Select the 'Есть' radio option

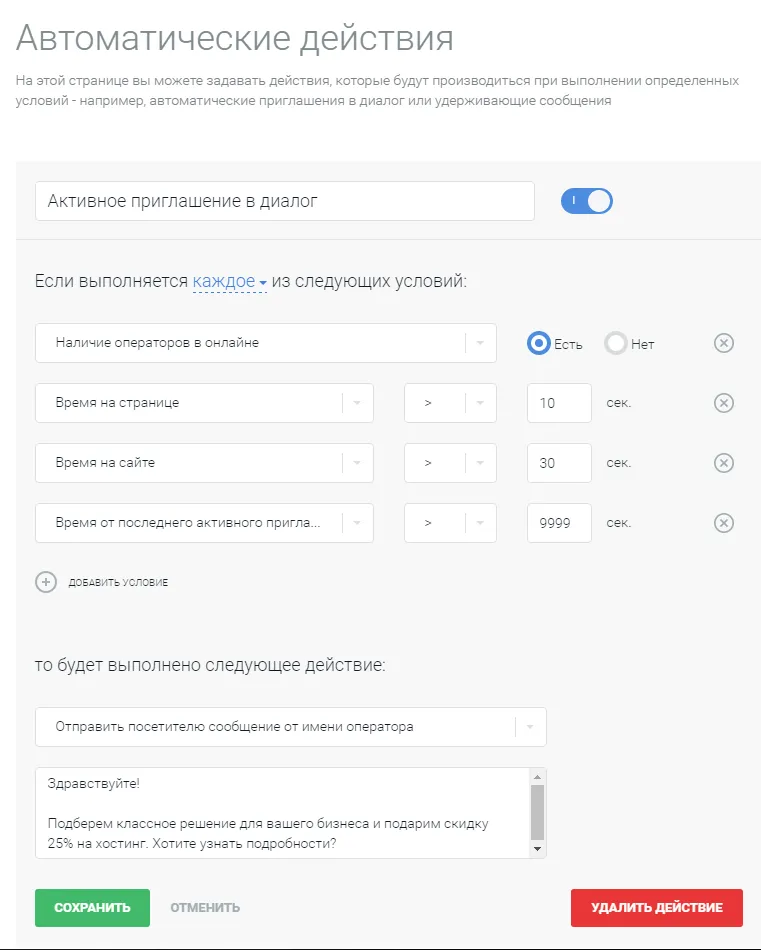(540, 343)
